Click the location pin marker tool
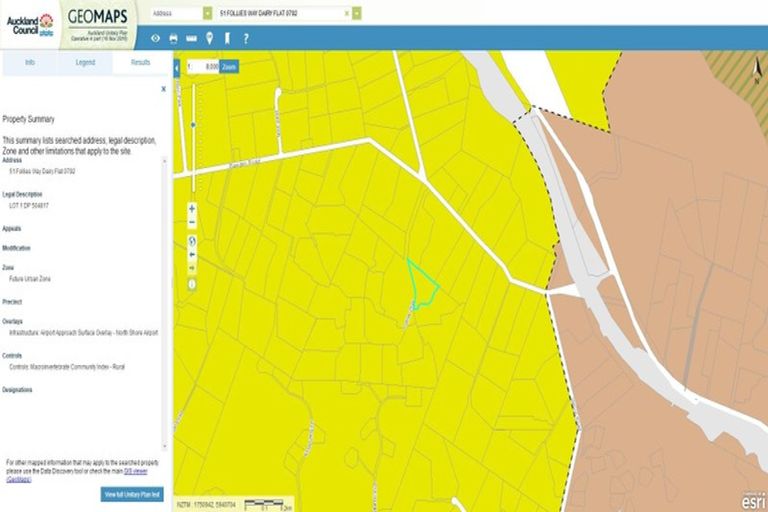 (x=209, y=38)
